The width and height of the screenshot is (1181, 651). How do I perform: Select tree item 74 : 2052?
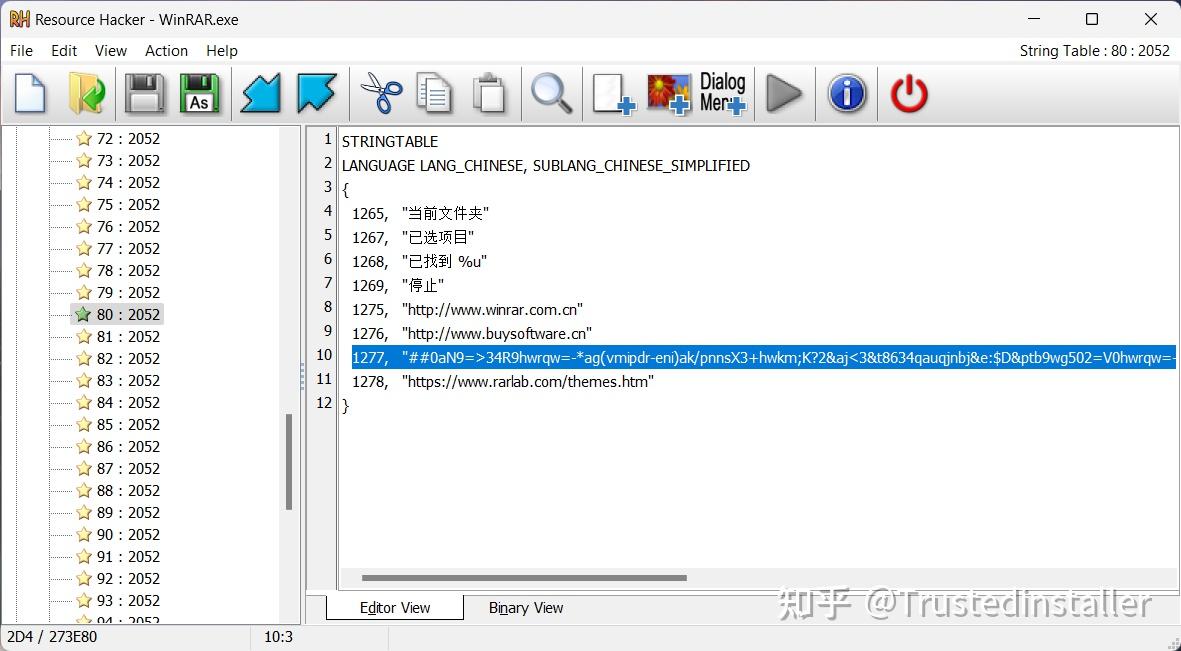click(128, 182)
